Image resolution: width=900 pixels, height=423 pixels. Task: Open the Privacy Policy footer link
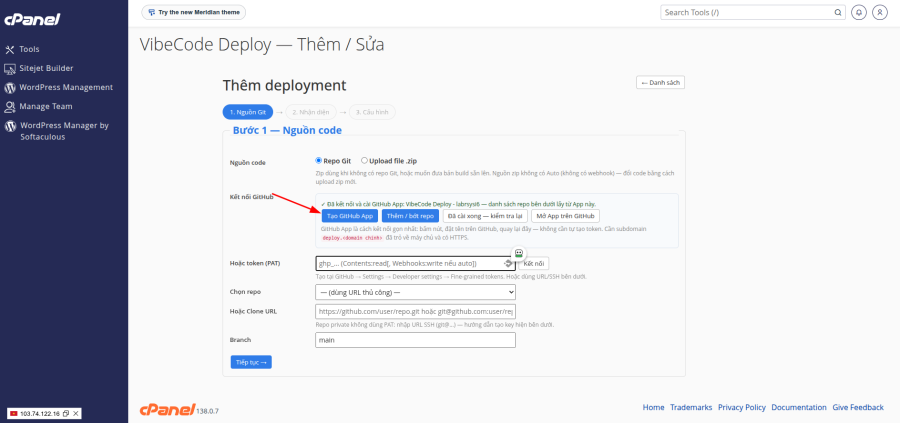[742, 408]
